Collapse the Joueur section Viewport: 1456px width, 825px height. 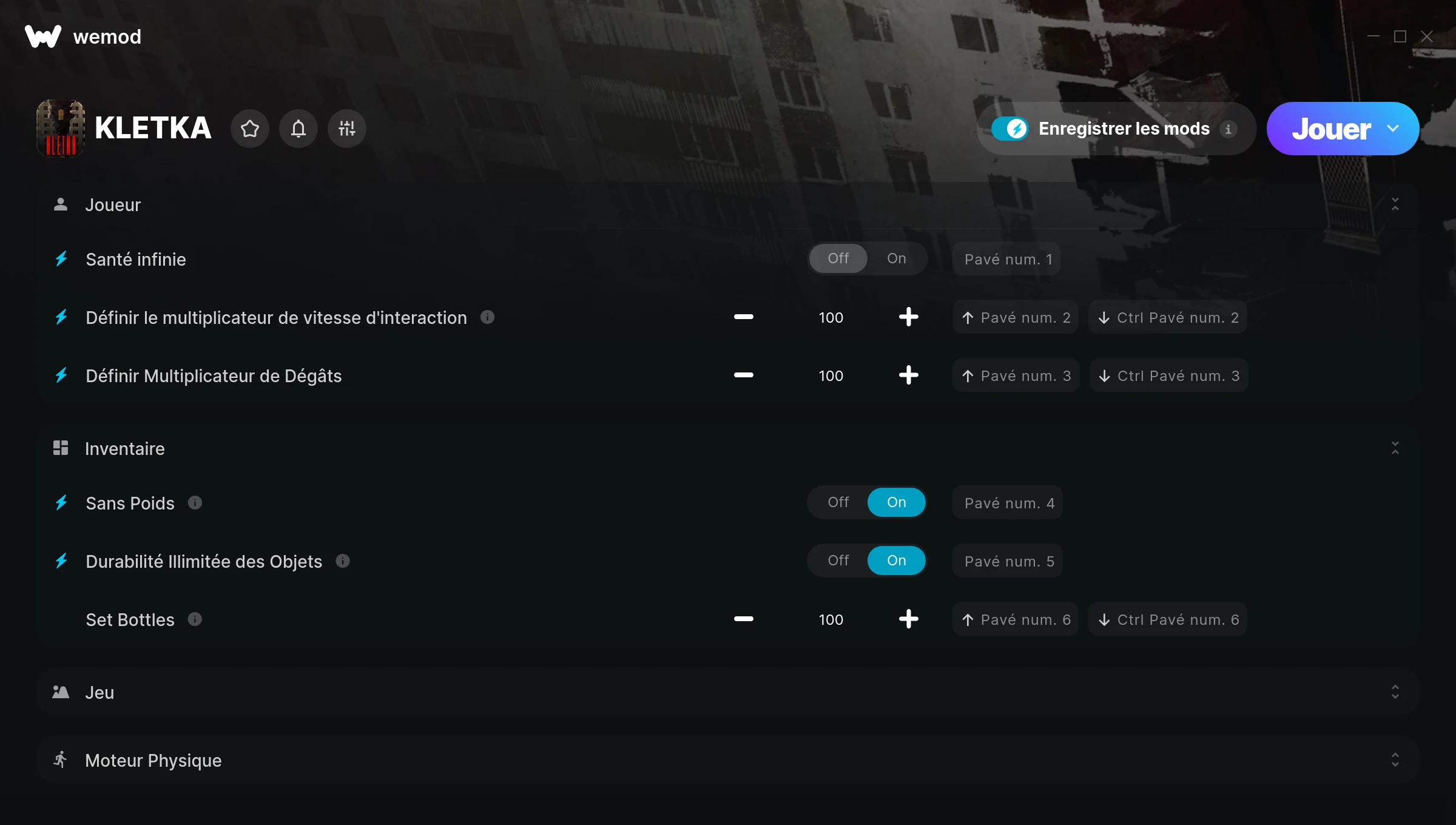[x=1395, y=204]
